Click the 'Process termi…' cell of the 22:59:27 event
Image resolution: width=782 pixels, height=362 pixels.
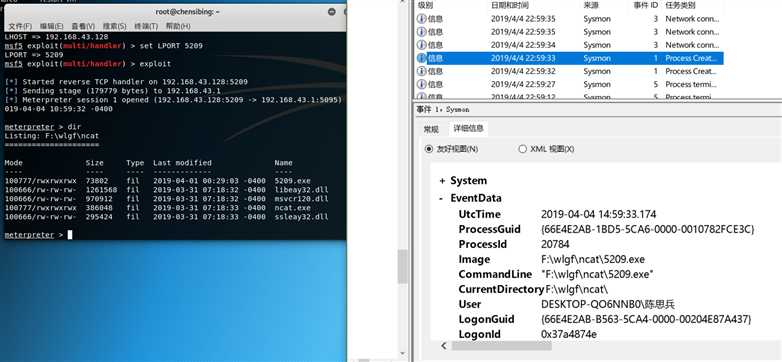click(691, 84)
